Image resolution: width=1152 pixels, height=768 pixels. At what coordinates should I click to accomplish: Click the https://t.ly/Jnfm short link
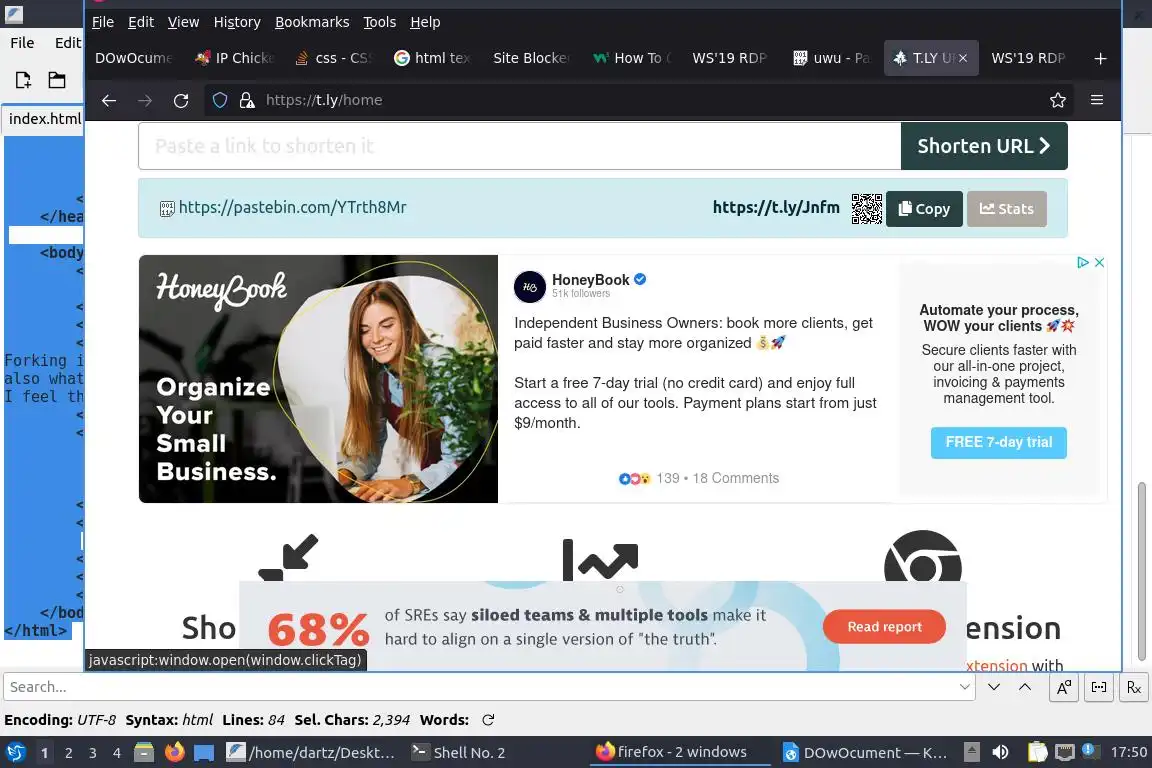coord(776,207)
